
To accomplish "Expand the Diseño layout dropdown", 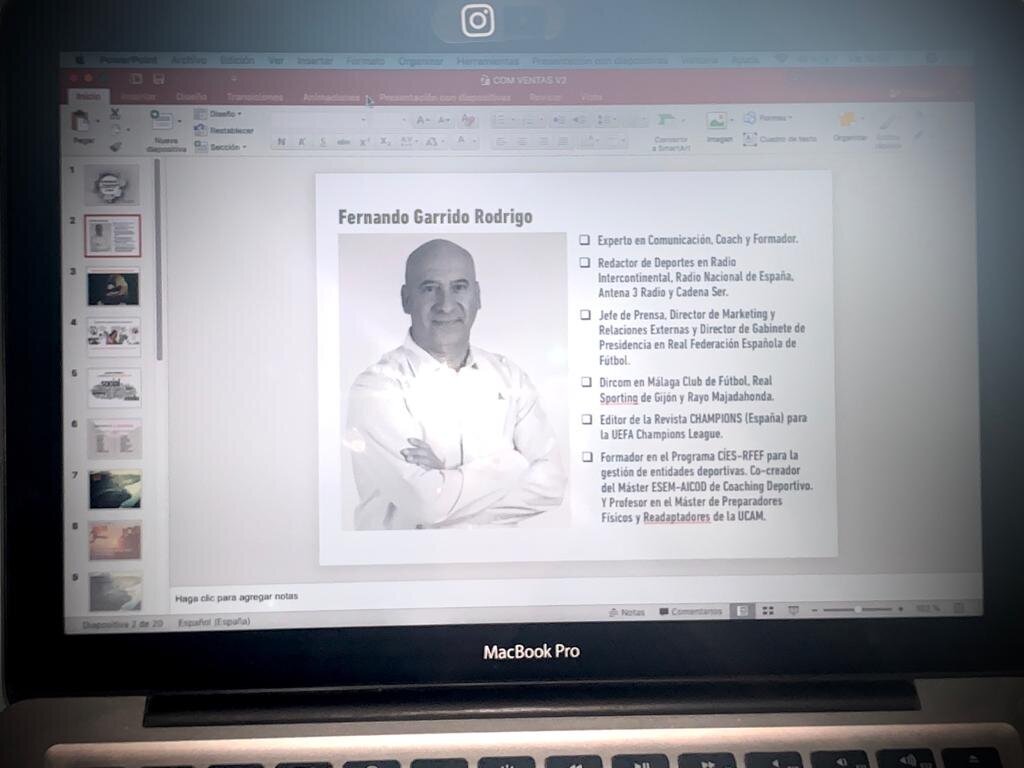I will tap(222, 114).
